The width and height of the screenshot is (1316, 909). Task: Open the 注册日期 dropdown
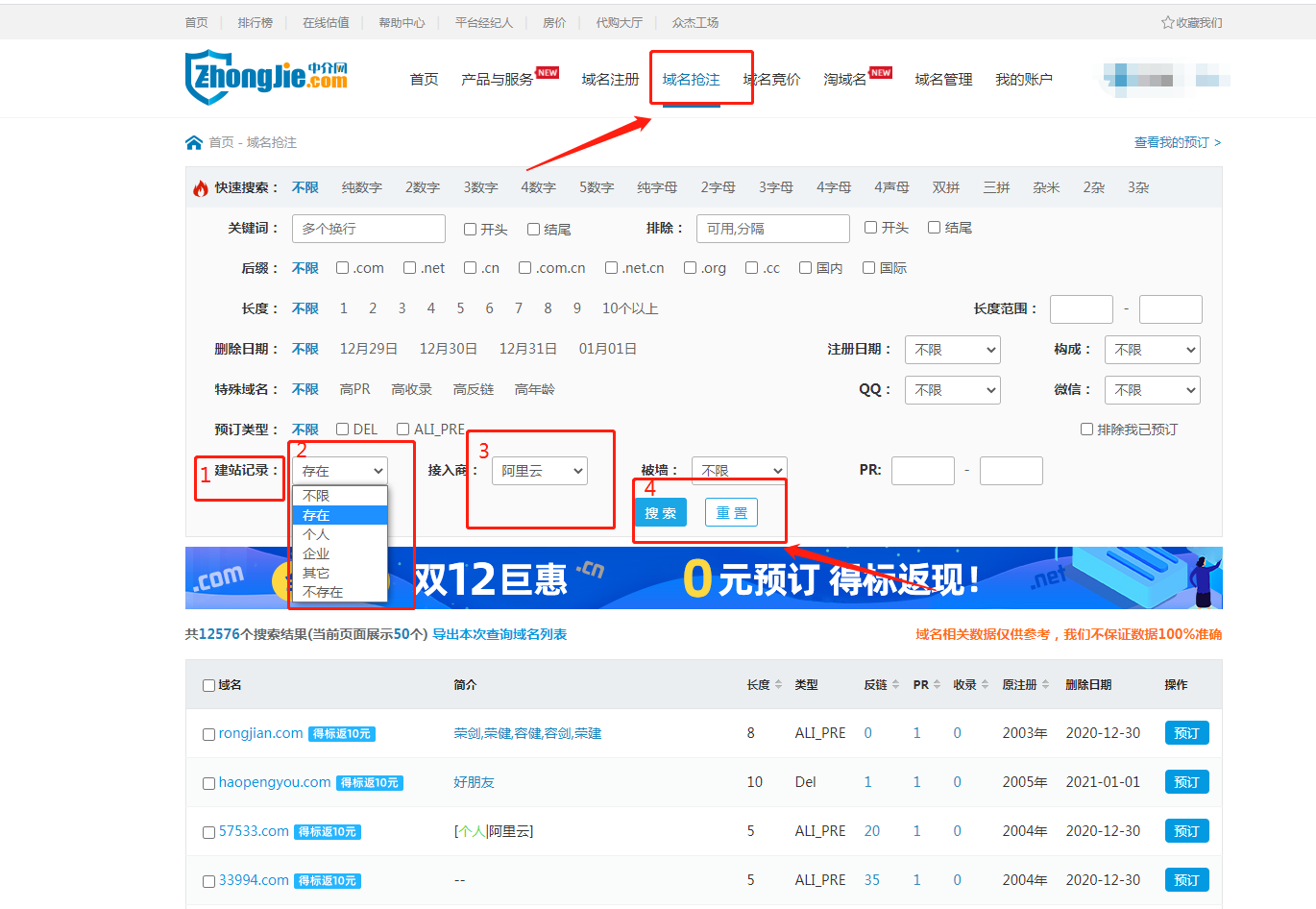[x=952, y=350]
